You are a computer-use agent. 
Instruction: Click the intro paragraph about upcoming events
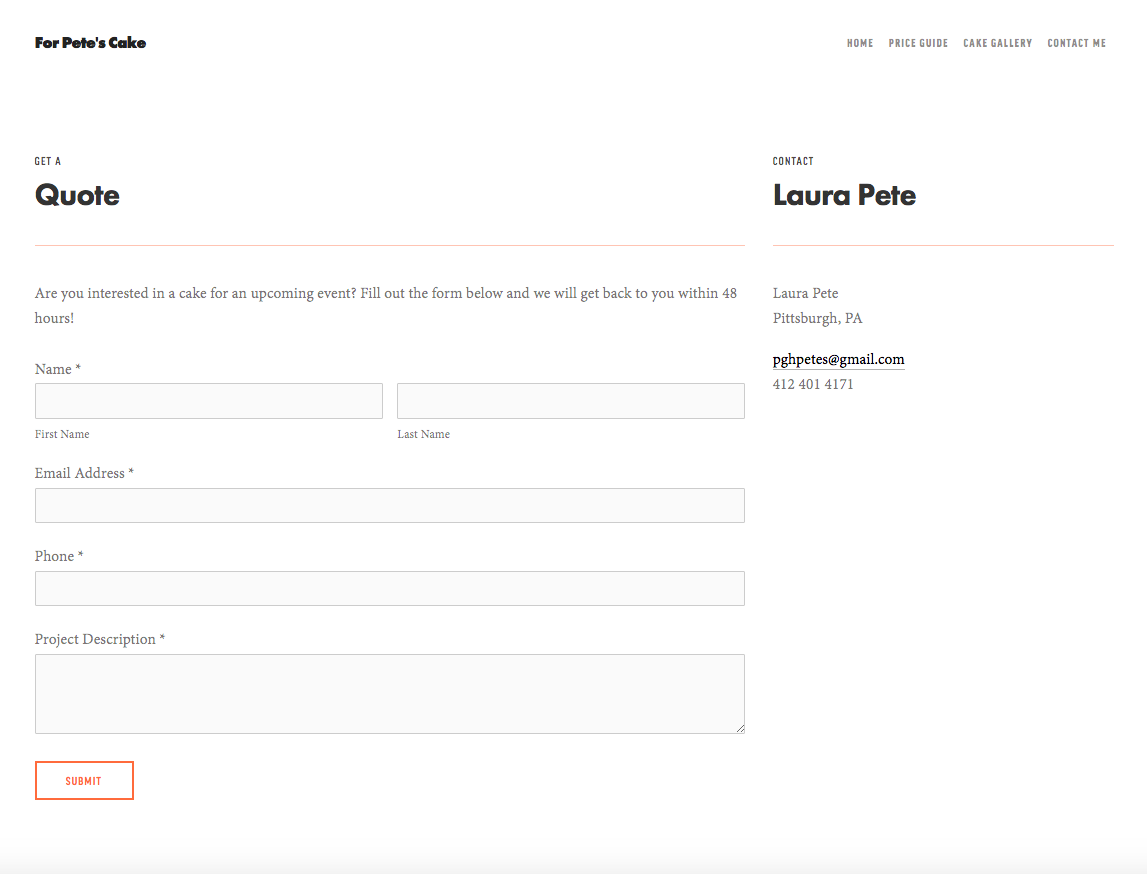[x=386, y=306]
